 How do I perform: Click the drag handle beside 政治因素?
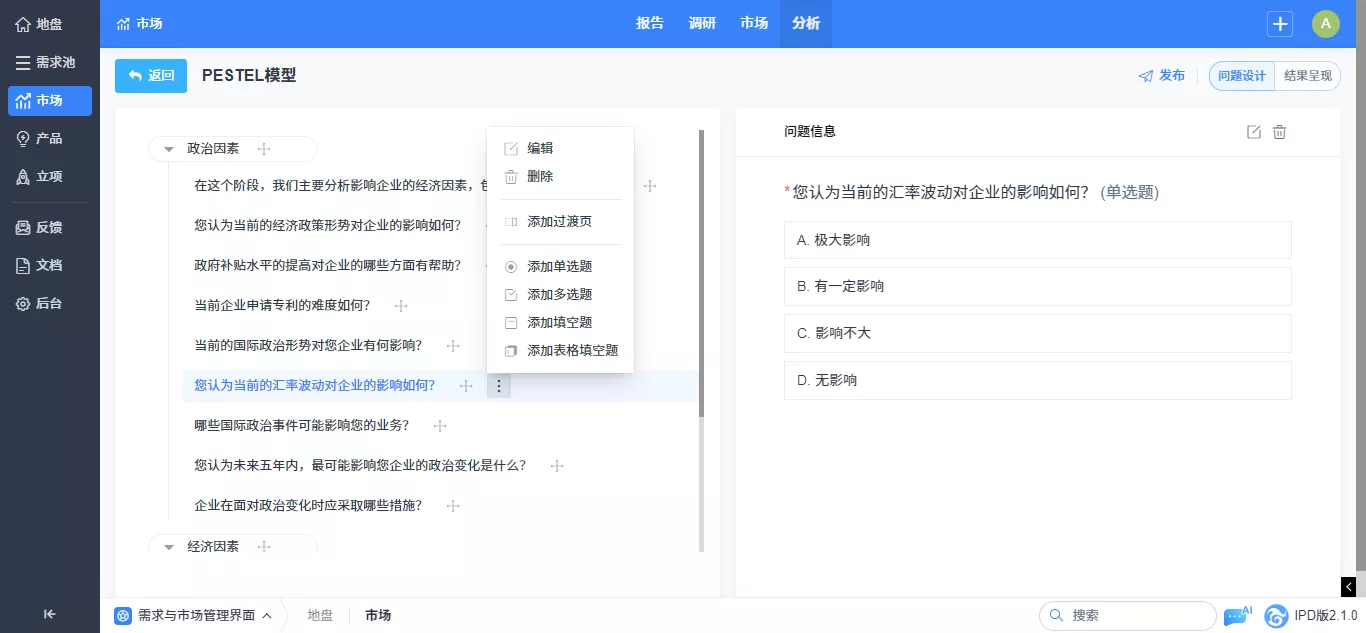[x=264, y=149]
